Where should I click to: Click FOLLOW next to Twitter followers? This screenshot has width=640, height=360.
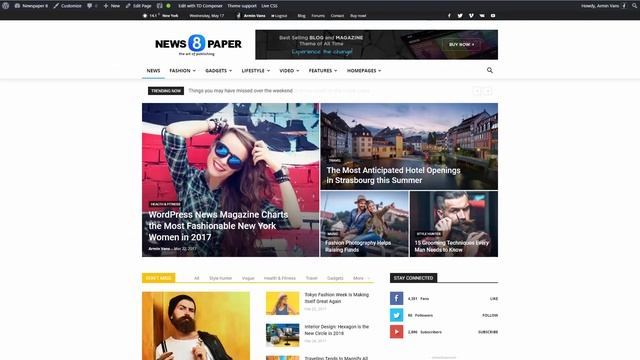click(490, 316)
